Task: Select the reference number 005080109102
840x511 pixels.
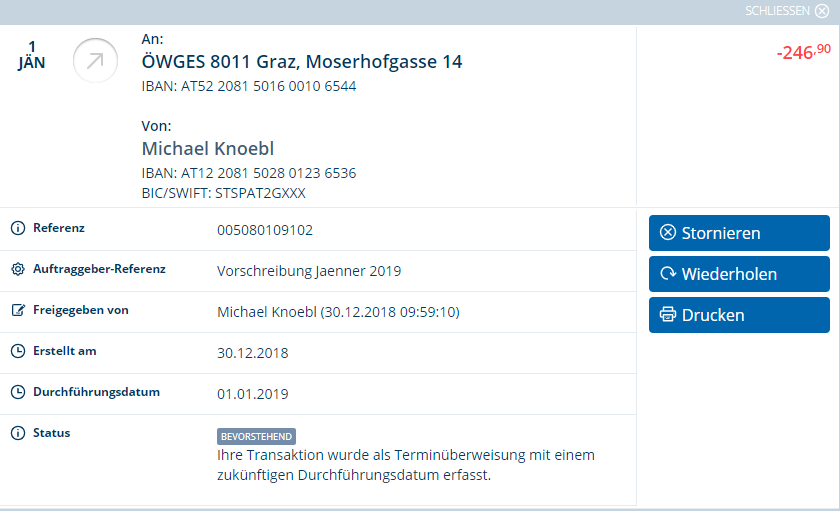Action: [x=265, y=230]
